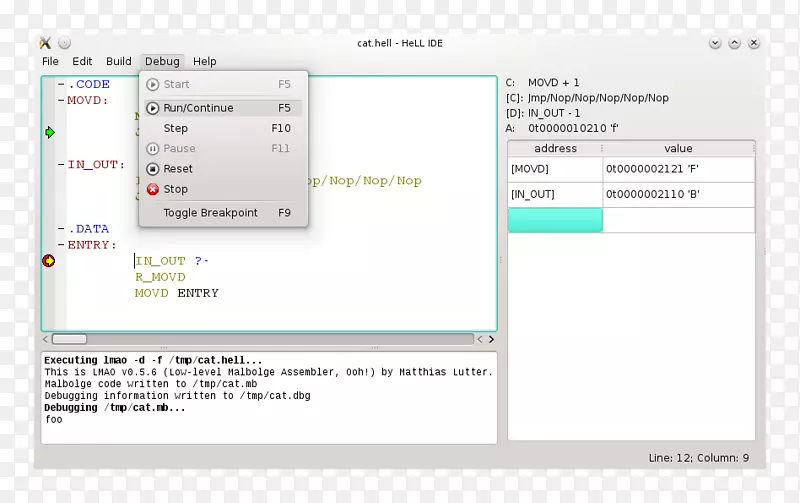Click the breakpoint marker beside IN_OUT line
This screenshot has height=503, width=800.
click(48, 261)
